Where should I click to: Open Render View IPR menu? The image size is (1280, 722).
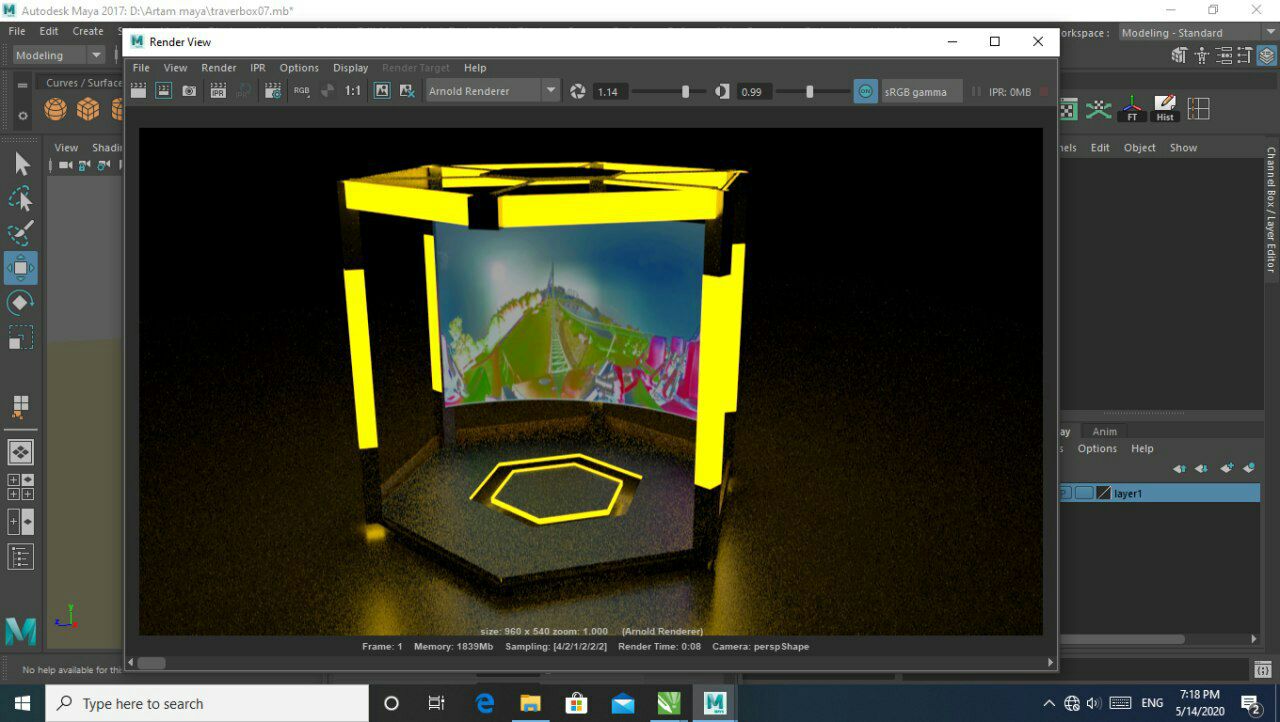point(258,68)
